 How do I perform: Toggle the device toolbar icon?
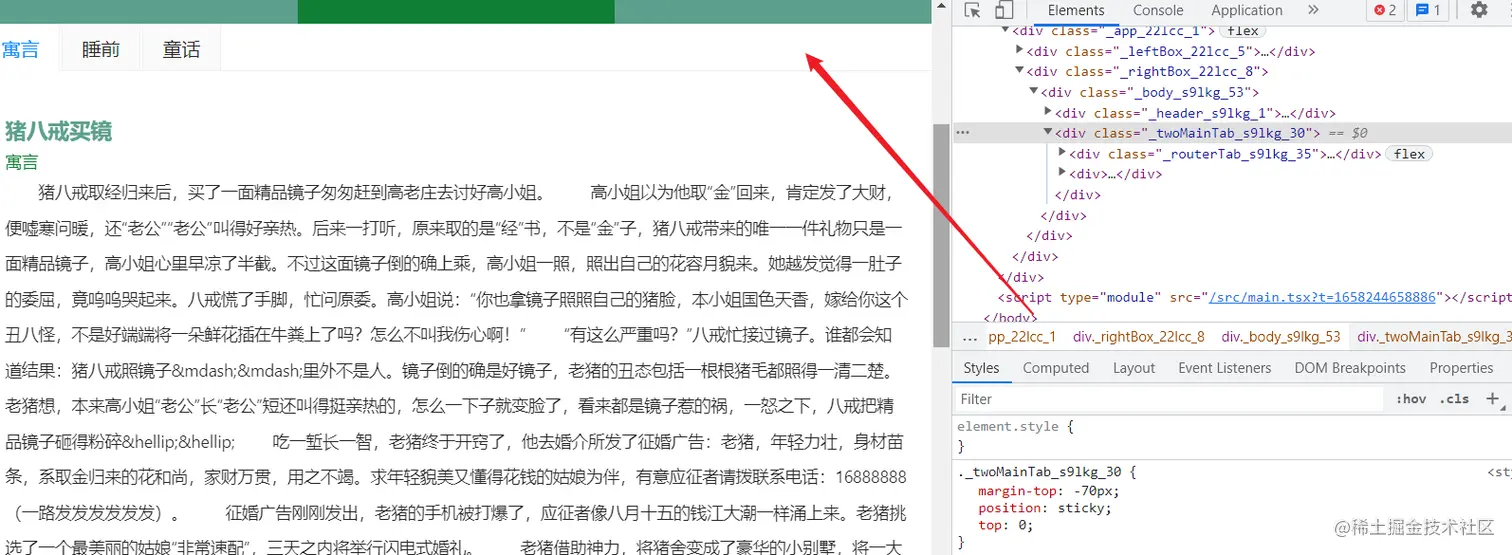click(x=1004, y=10)
